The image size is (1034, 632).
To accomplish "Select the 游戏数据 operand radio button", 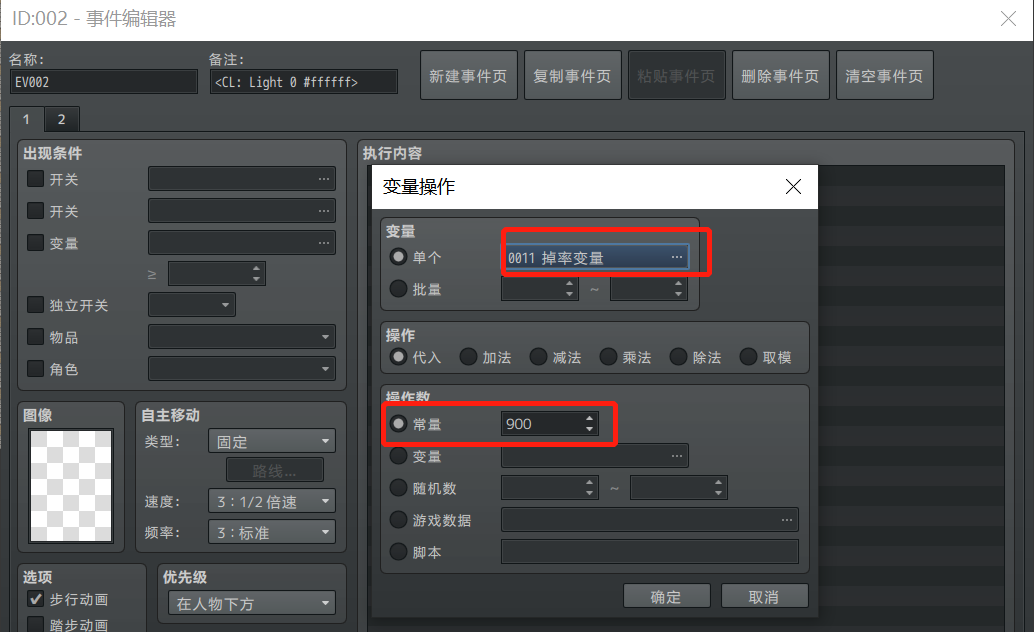I will tap(398, 520).
